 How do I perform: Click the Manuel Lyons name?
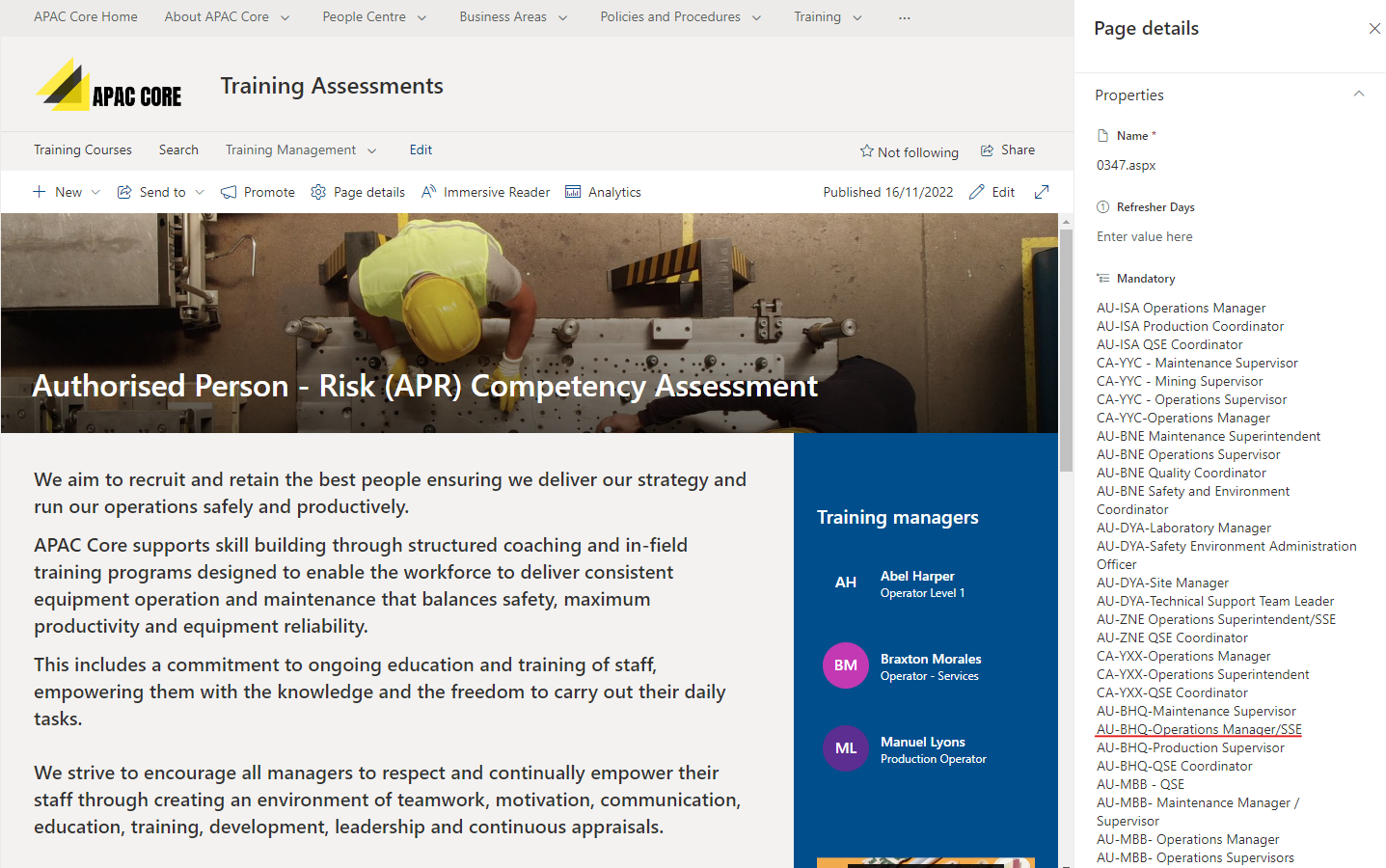(x=923, y=742)
